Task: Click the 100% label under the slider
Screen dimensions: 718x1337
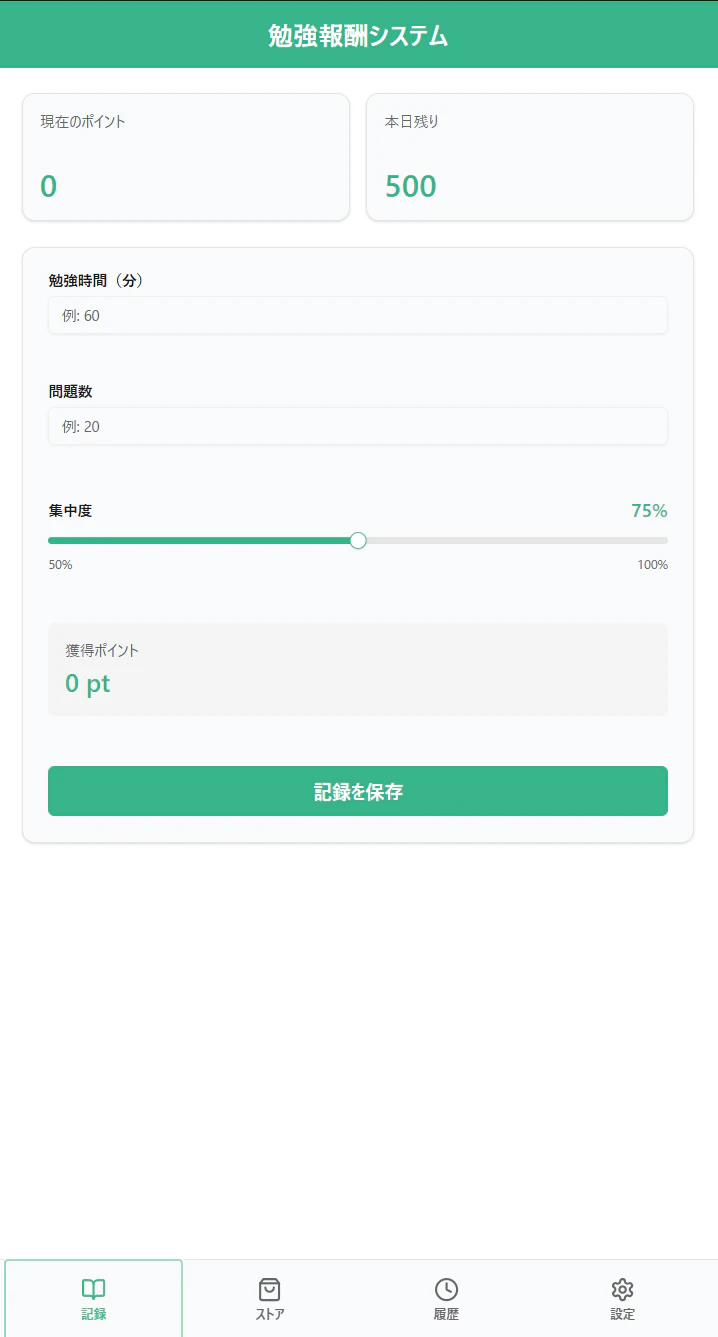Action: coord(652,565)
